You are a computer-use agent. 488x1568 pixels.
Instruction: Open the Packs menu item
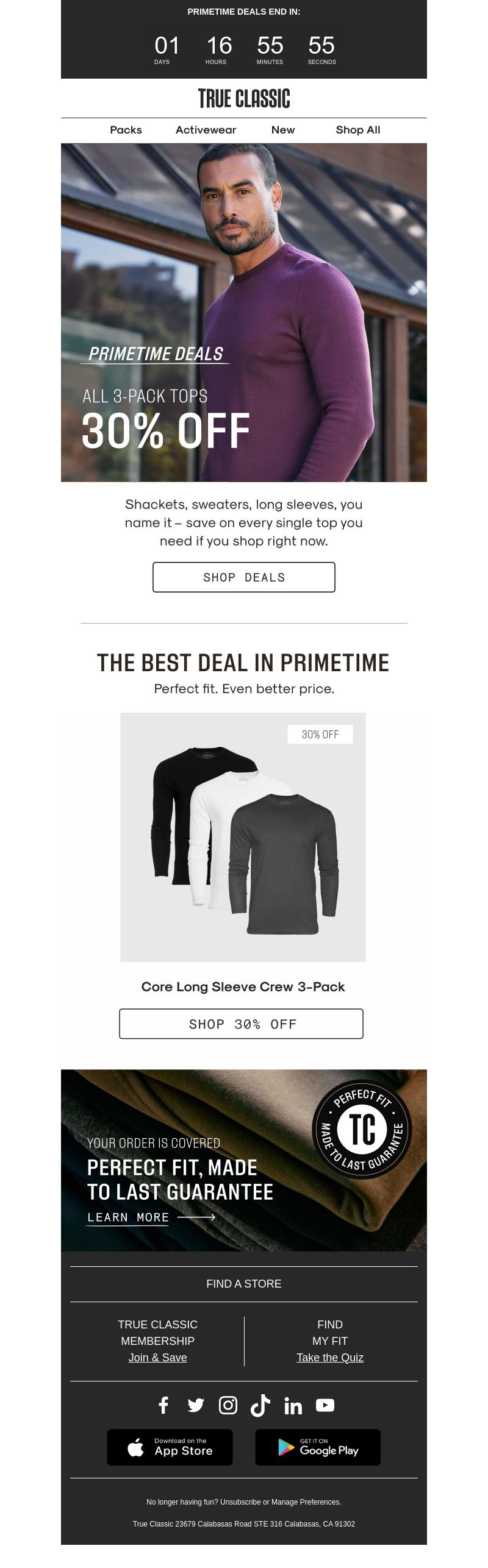point(126,130)
